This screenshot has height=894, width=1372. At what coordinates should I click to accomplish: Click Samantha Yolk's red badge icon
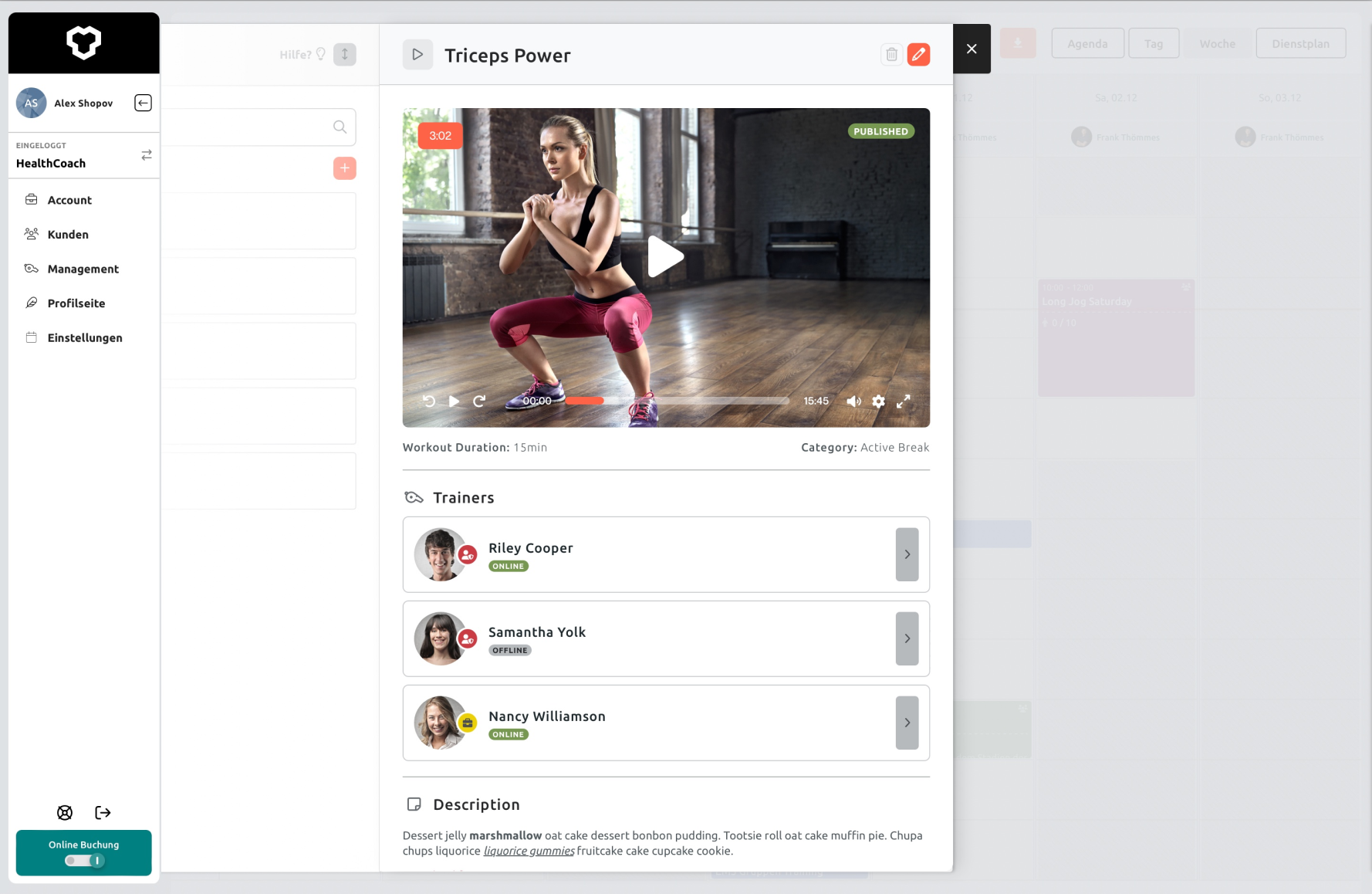point(467,638)
